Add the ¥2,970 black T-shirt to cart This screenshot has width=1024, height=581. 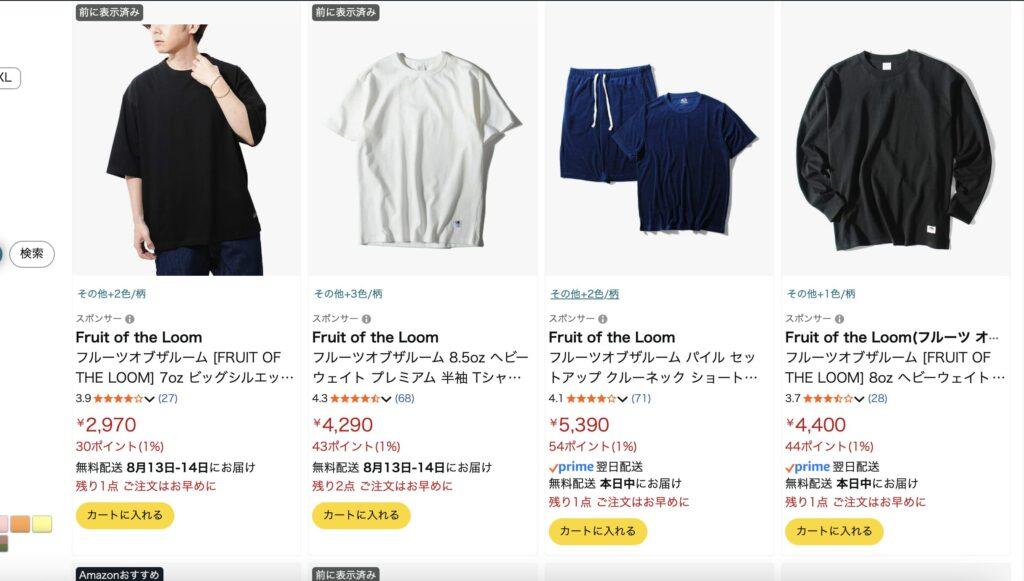(x=125, y=515)
